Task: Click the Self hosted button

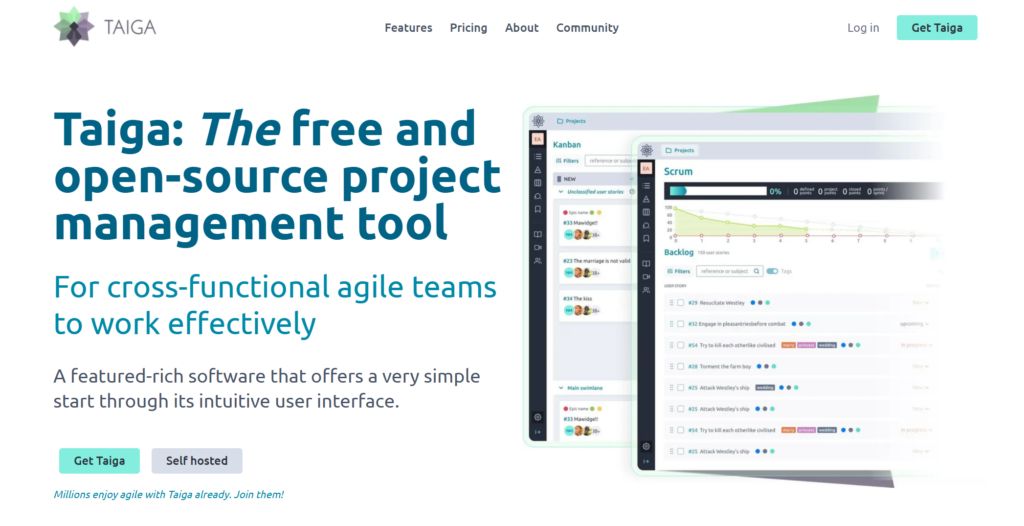Action: (x=197, y=461)
